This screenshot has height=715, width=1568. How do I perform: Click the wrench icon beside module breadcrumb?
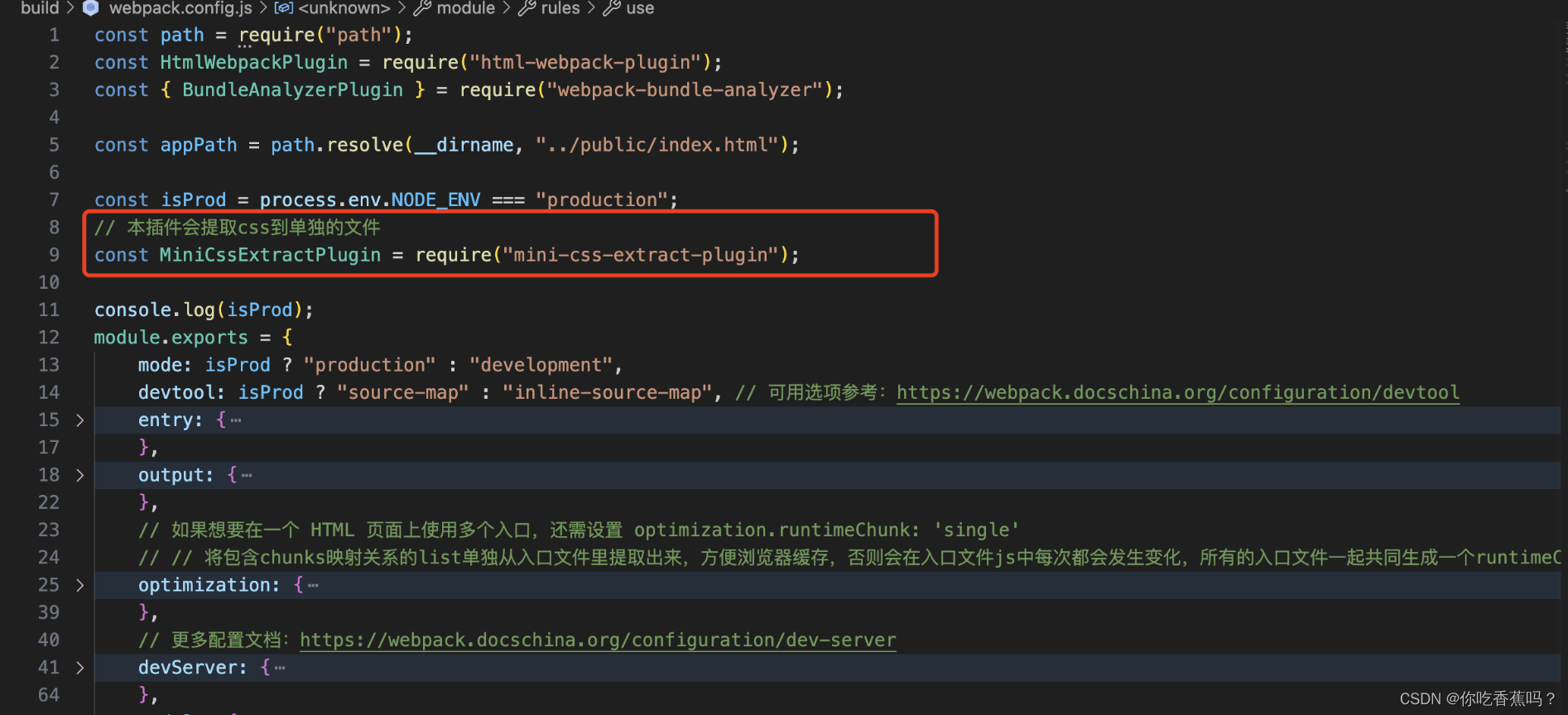point(422,8)
